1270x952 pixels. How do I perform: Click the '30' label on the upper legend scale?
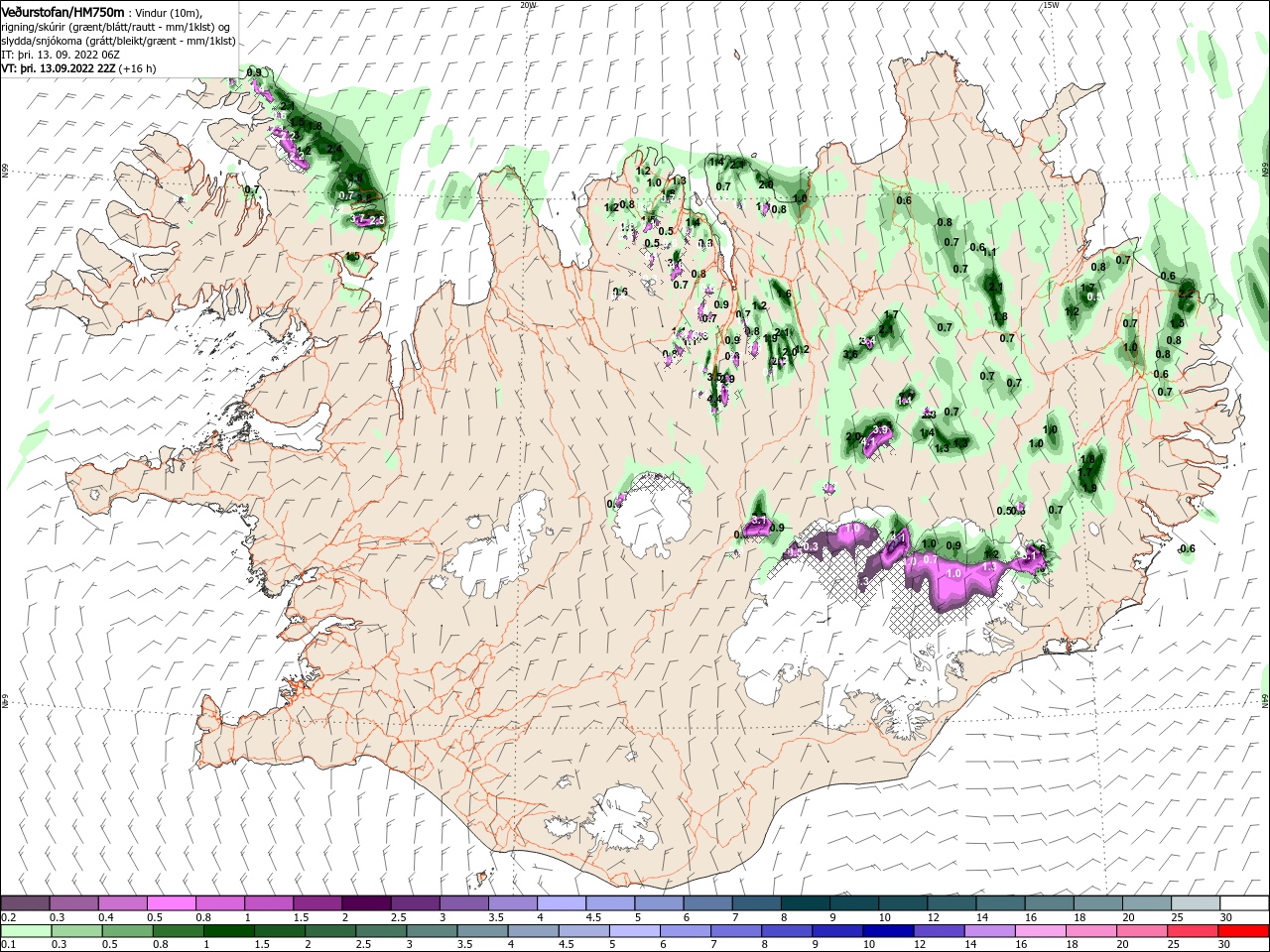coord(1225,917)
